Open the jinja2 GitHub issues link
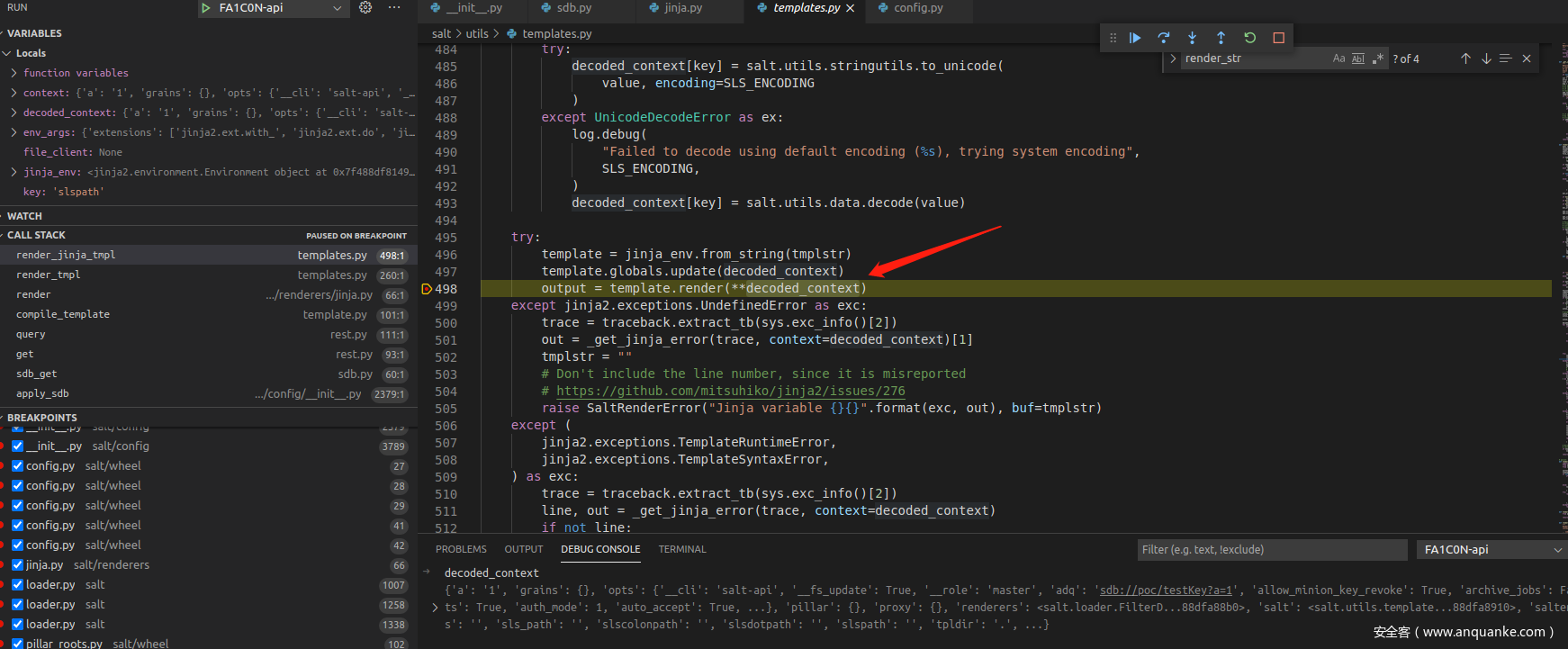Screen dimensions: 1568x649 coord(730,392)
